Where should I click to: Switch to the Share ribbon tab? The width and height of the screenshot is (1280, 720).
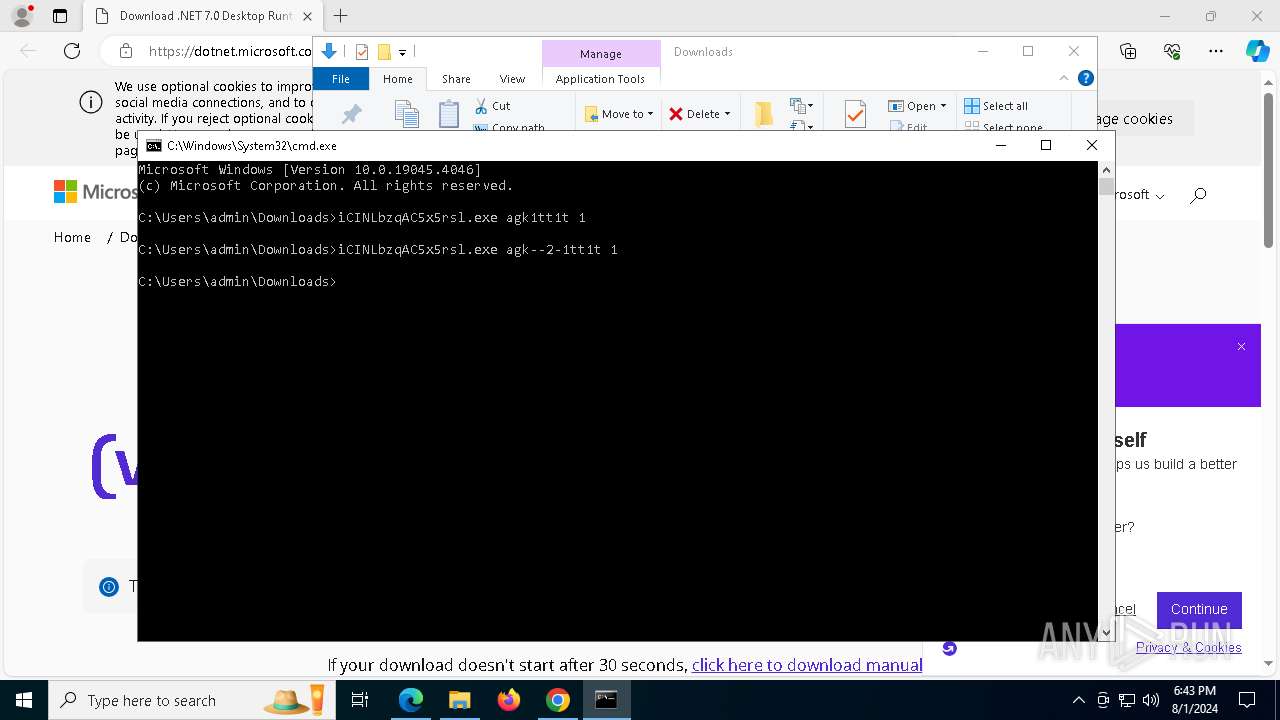pyautogui.click(x=456, y=79)
